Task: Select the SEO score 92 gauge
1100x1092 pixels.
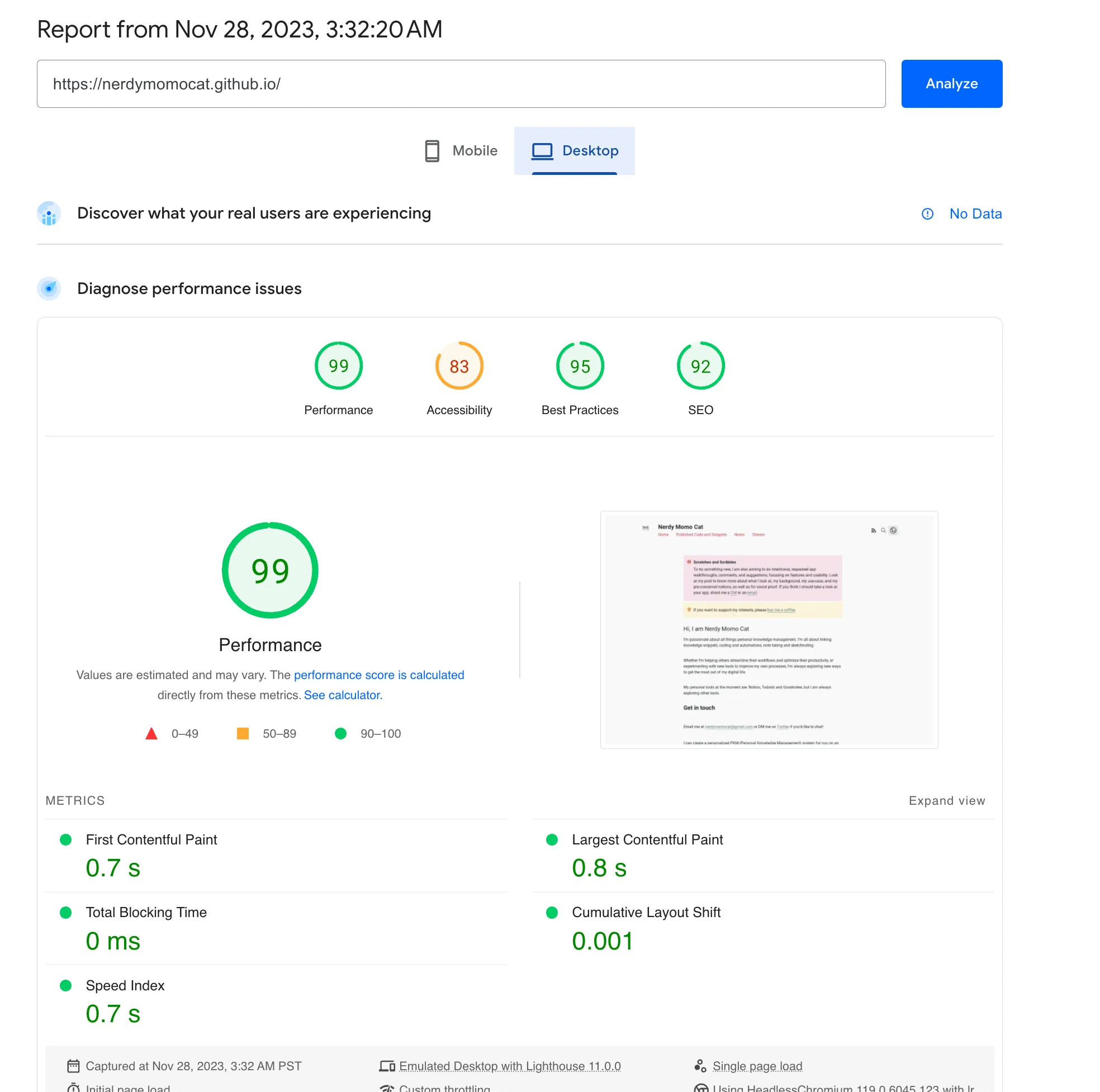Action: (700, 366)
